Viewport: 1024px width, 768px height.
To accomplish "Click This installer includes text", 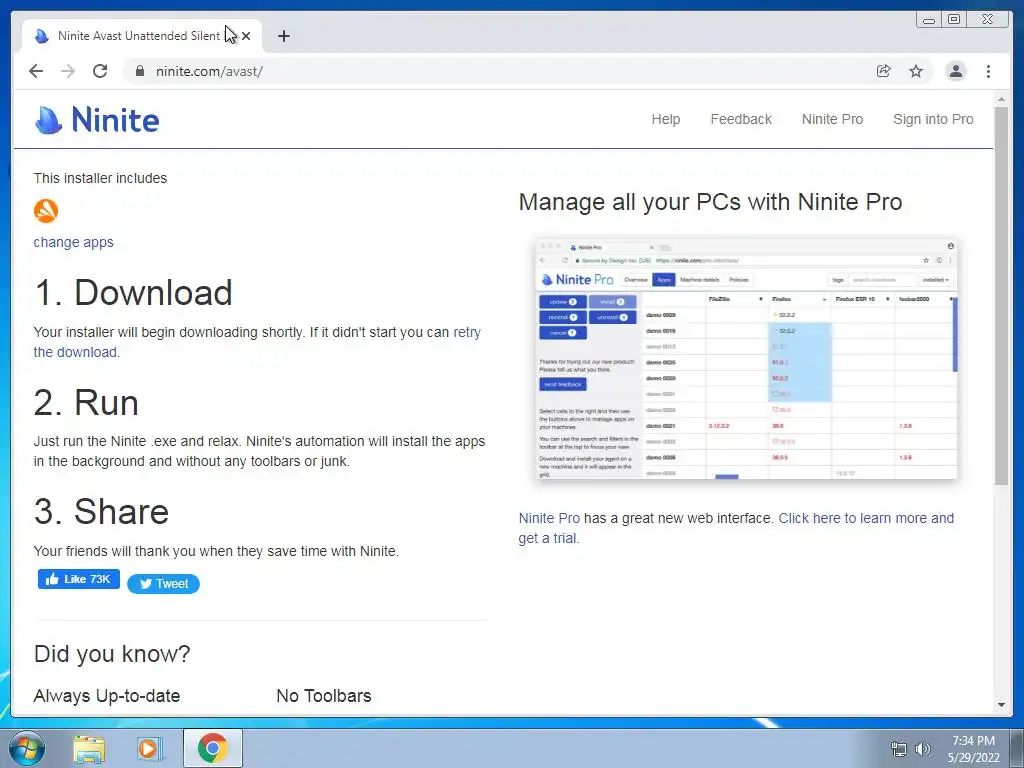I will pos(100,178).
